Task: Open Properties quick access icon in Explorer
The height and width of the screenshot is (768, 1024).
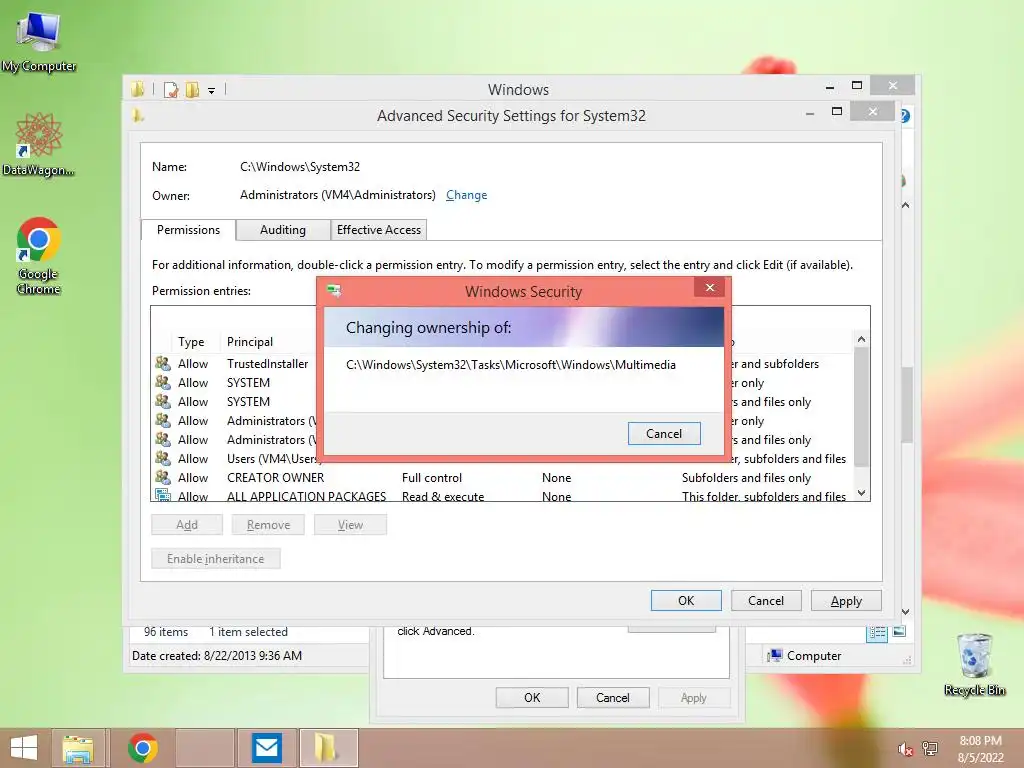Action: tap(172, 89)
